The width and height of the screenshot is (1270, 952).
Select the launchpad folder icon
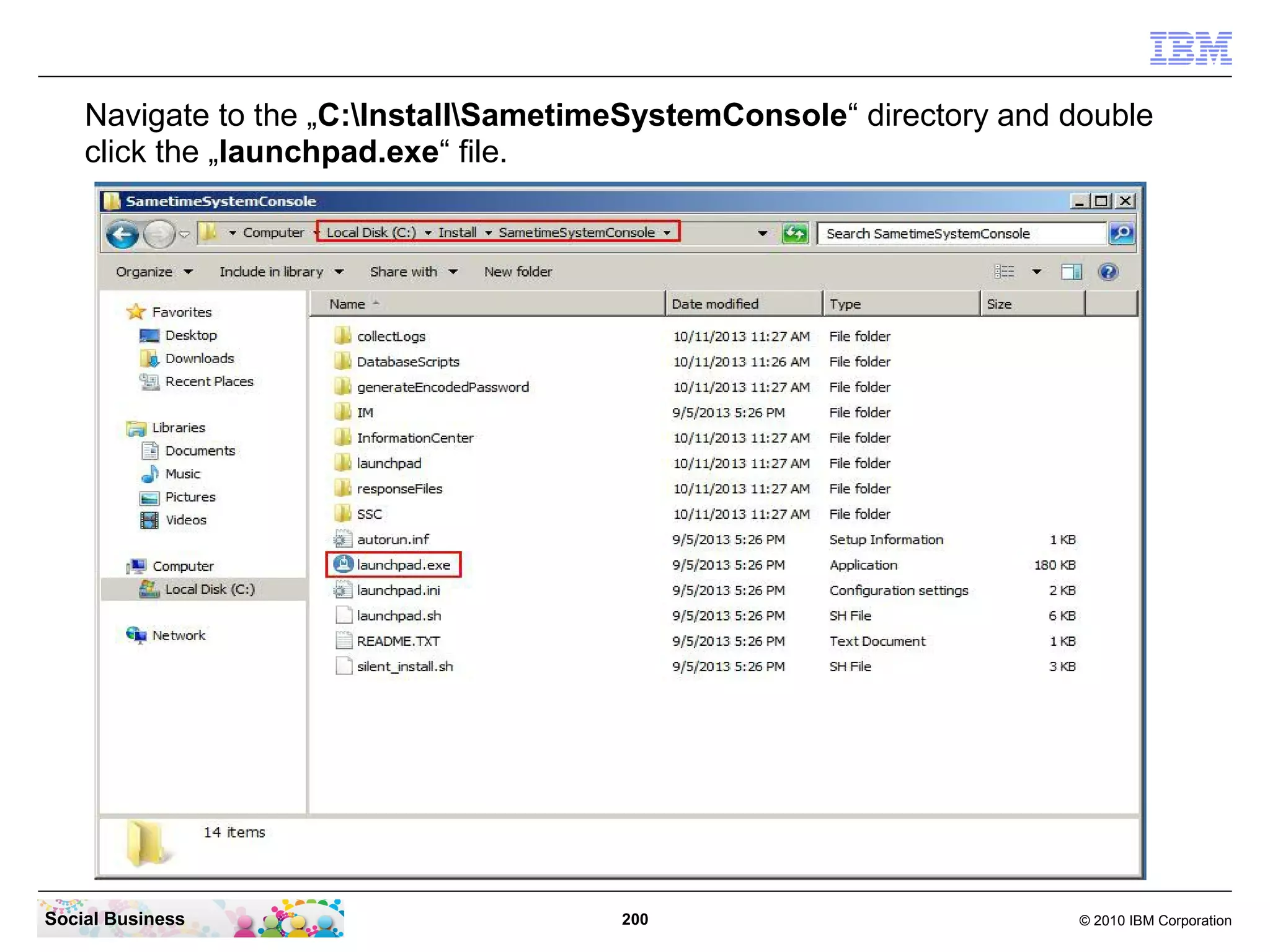point(342,462)
